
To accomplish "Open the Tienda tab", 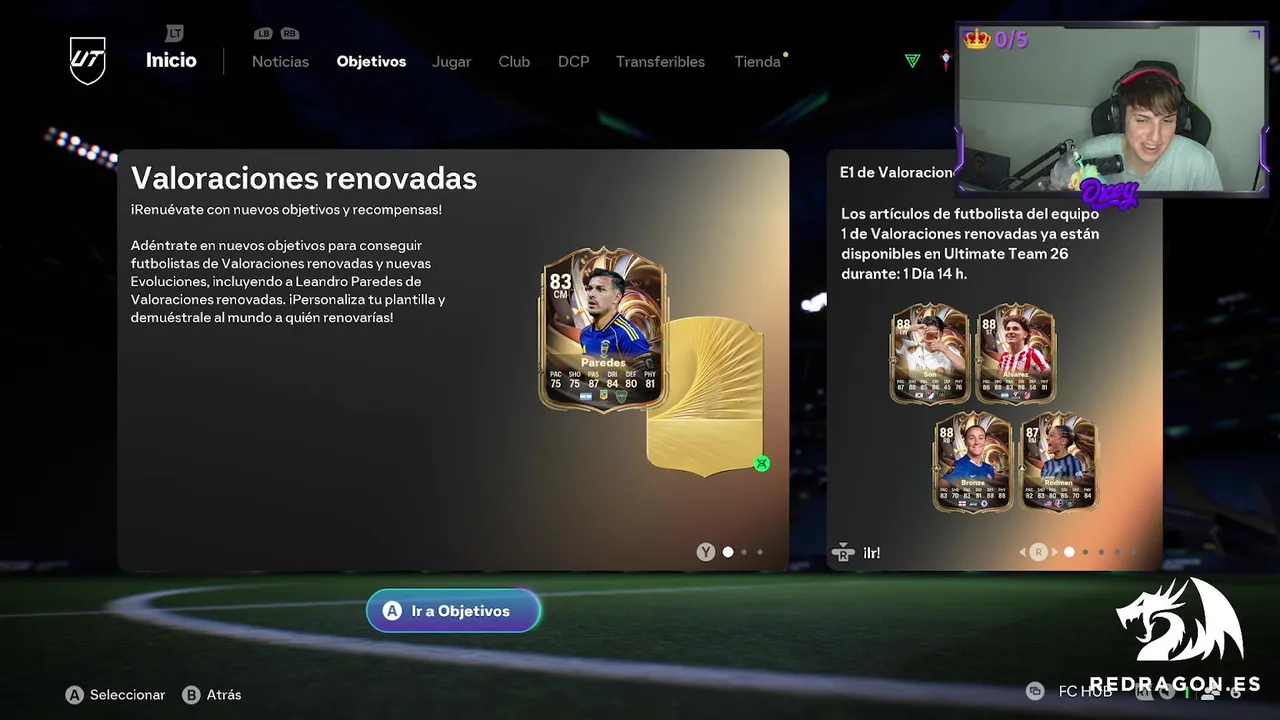I will (x=757, y=61).
